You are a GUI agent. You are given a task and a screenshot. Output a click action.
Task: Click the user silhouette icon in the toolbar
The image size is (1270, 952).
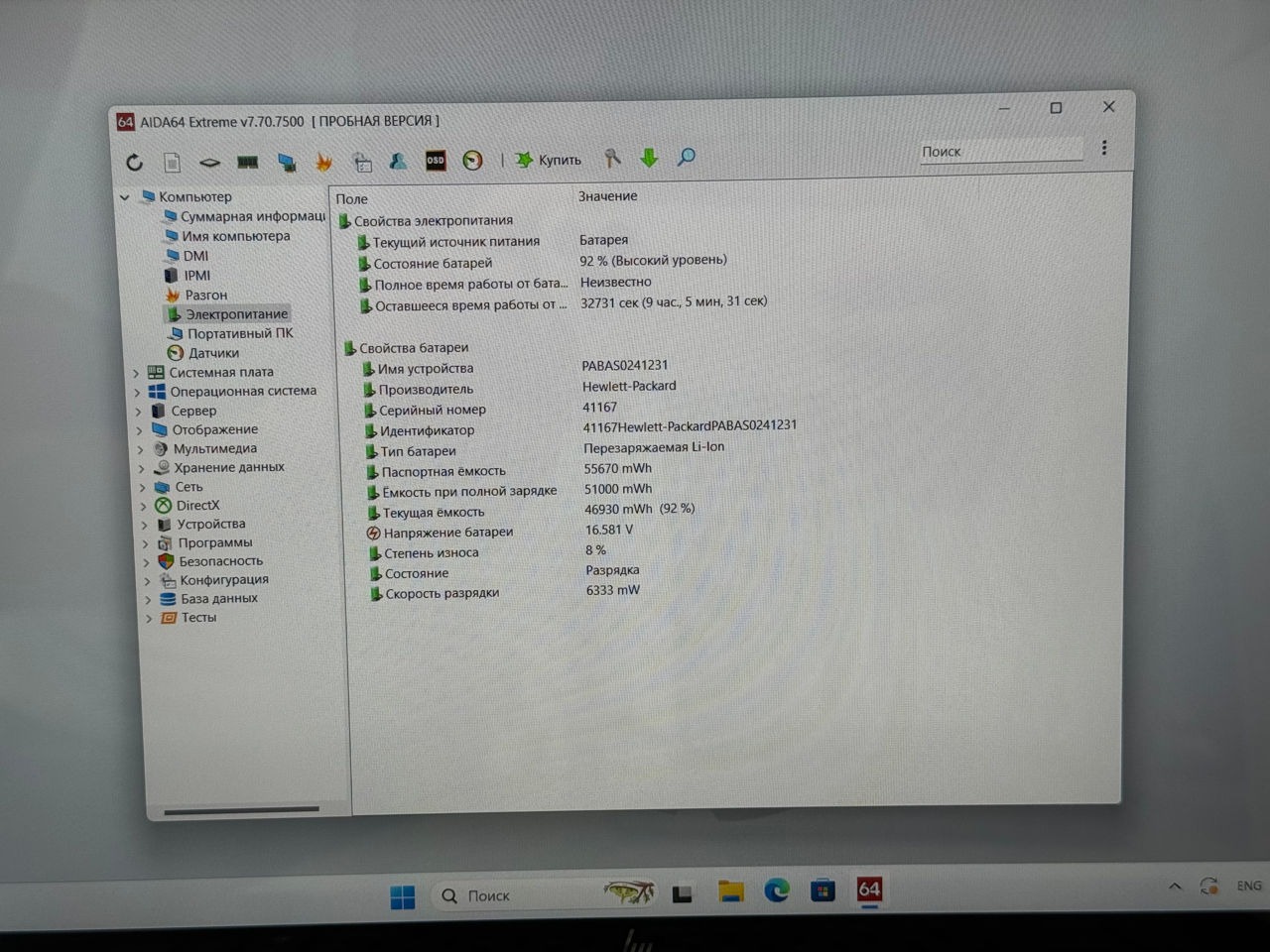point(398,161)
